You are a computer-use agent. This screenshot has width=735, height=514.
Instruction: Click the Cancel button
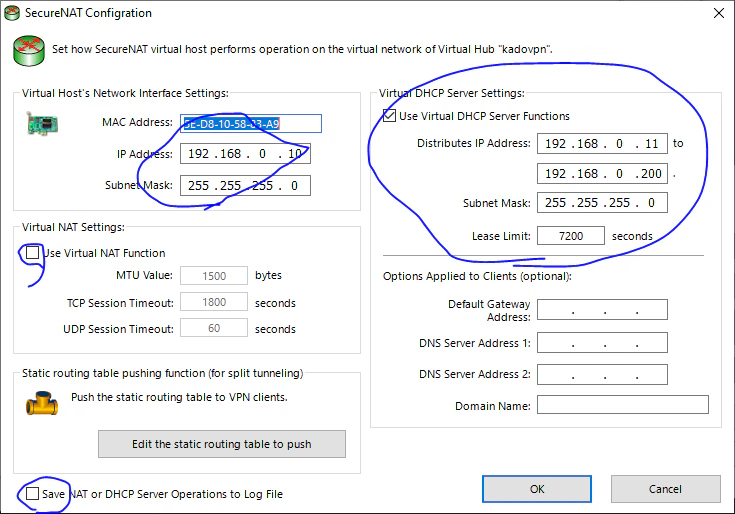(665, 489)
